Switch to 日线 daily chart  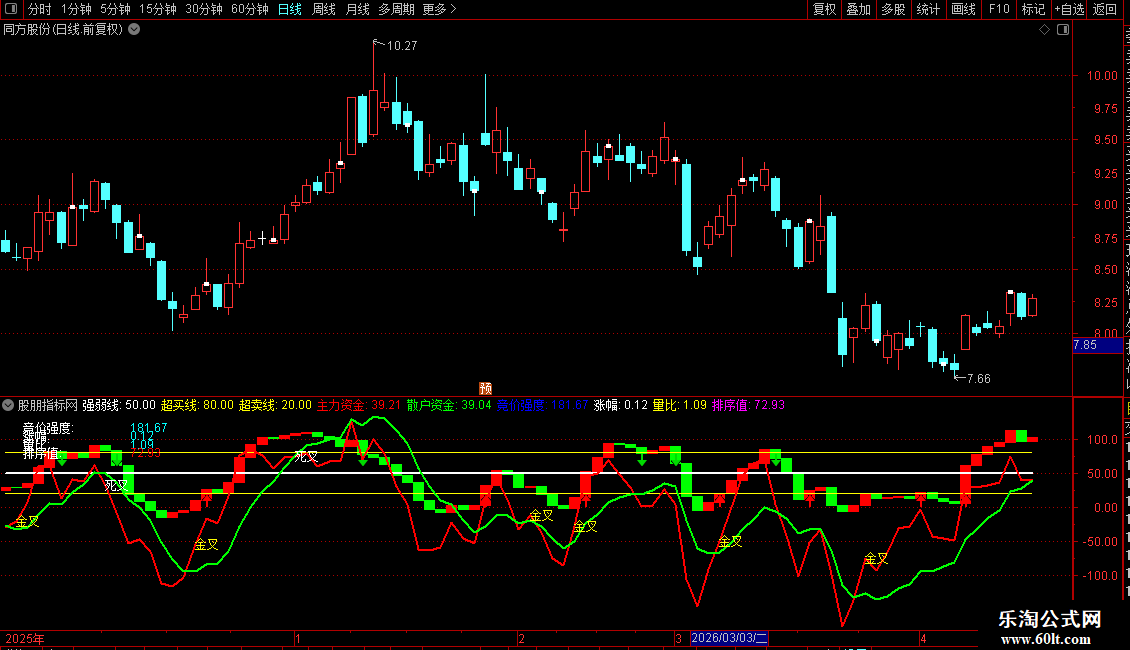(290, 9)
